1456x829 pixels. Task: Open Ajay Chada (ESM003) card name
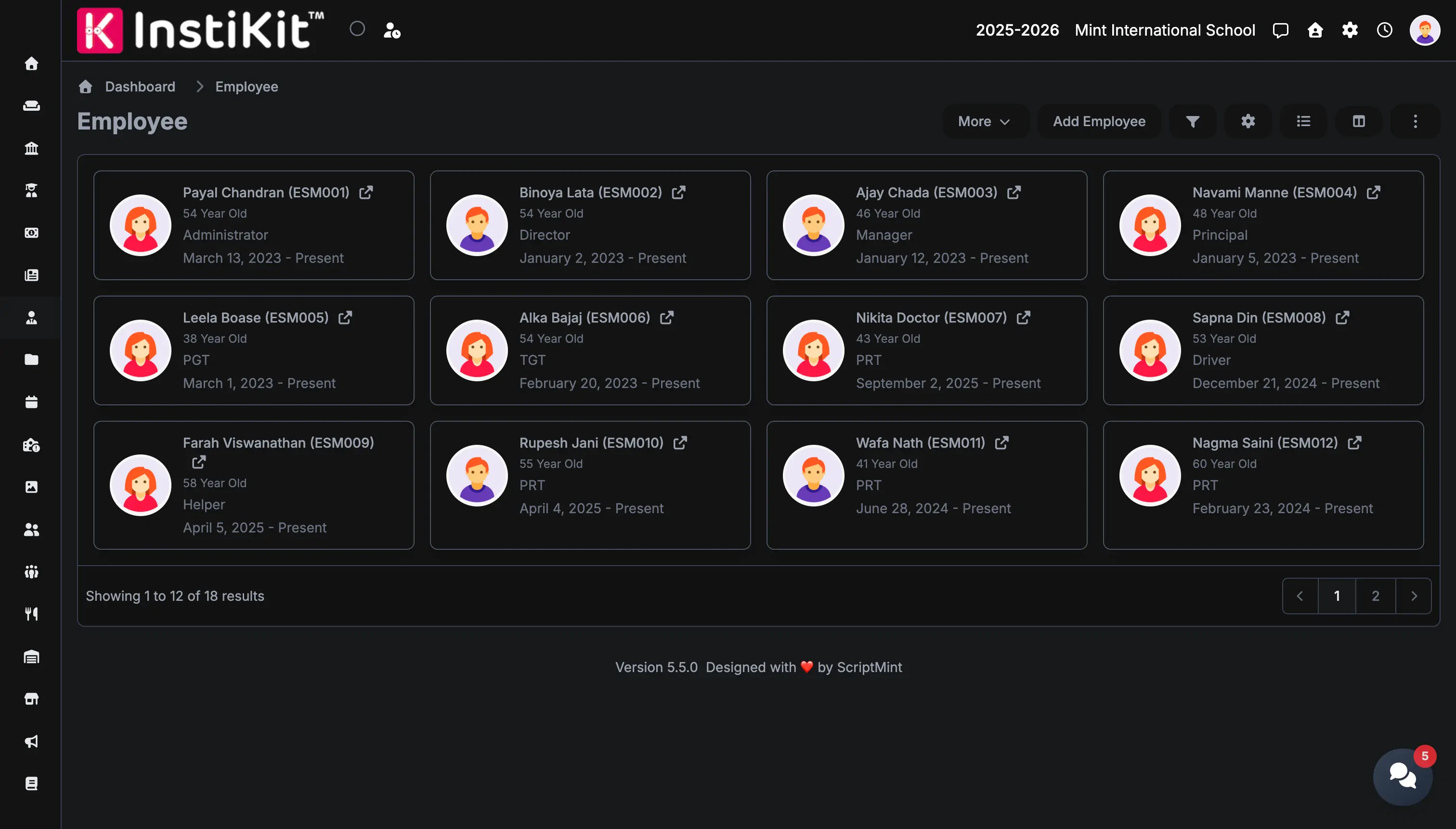tap(926, 193)
